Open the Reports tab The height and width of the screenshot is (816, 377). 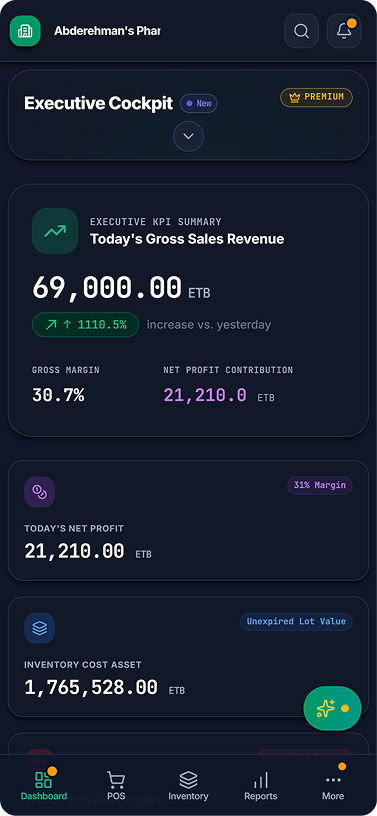(x=261, y=785)
